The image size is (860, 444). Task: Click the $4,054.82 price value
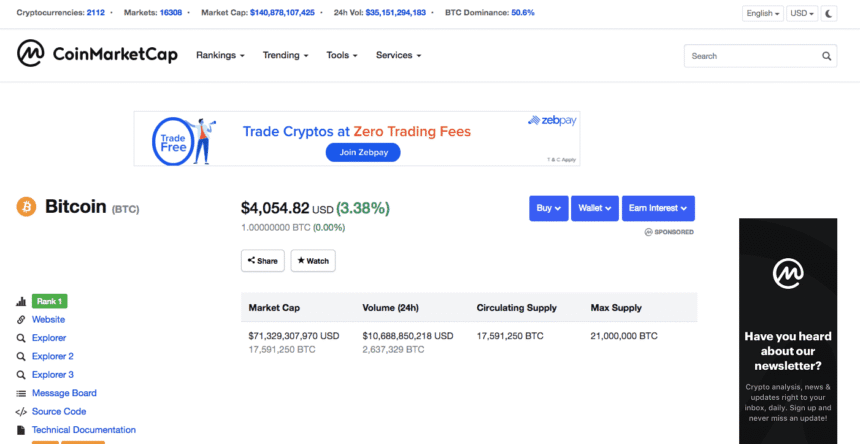point(275,208)
